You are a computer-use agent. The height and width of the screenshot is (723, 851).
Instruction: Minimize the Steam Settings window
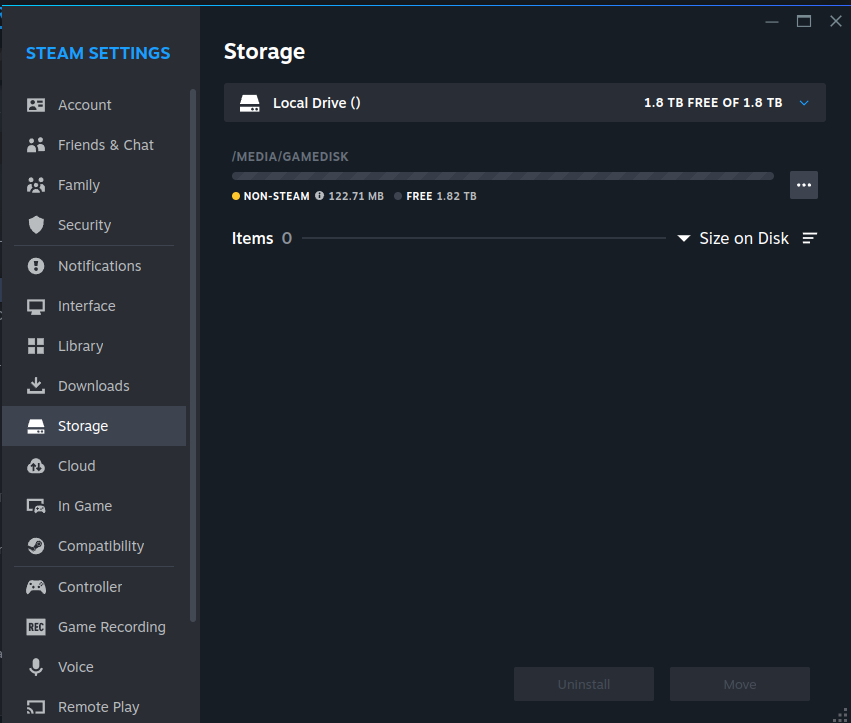pyautogui.click(x=772, y=22)
